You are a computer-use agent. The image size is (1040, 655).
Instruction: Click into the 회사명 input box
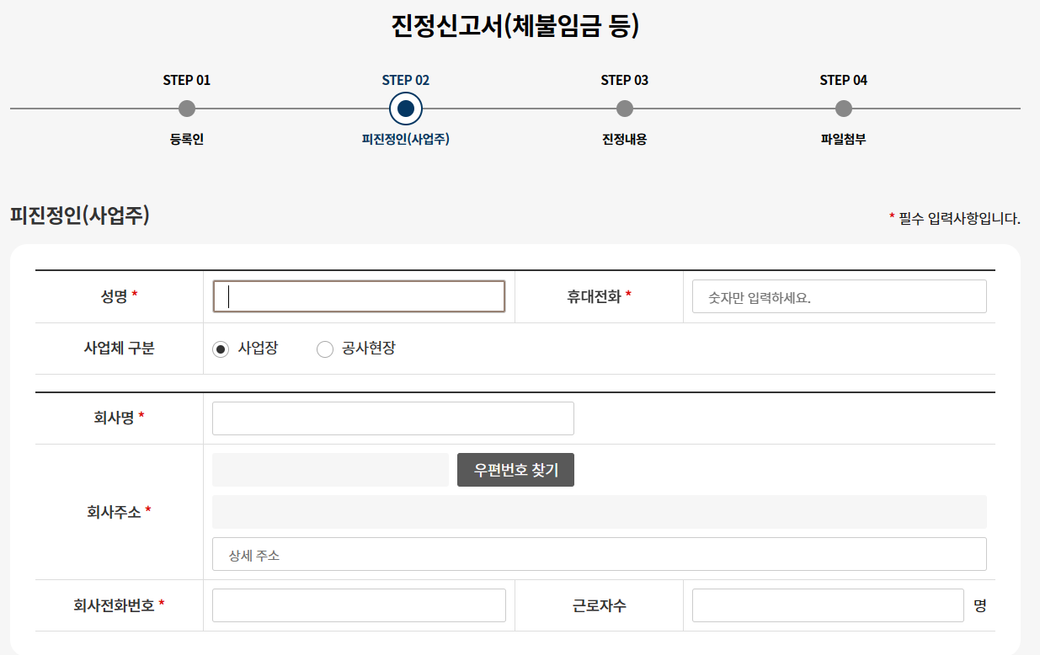tap(393, 418)
